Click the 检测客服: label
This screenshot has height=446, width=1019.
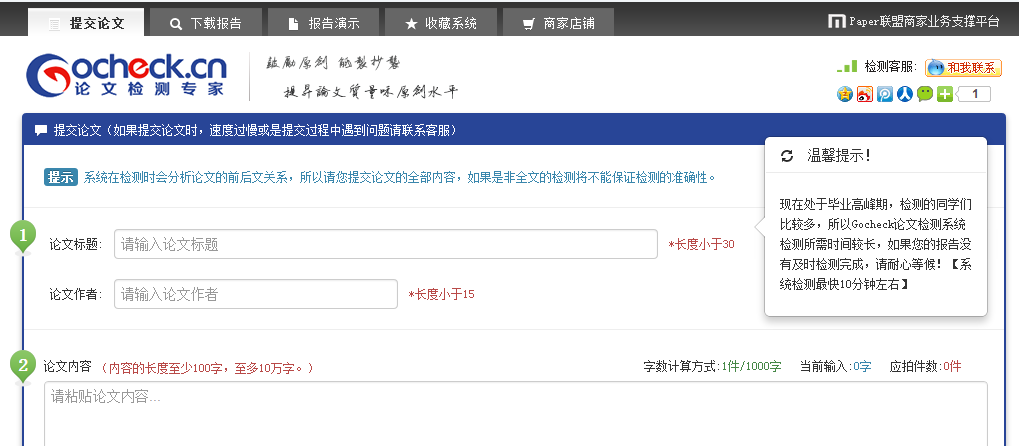891,67
